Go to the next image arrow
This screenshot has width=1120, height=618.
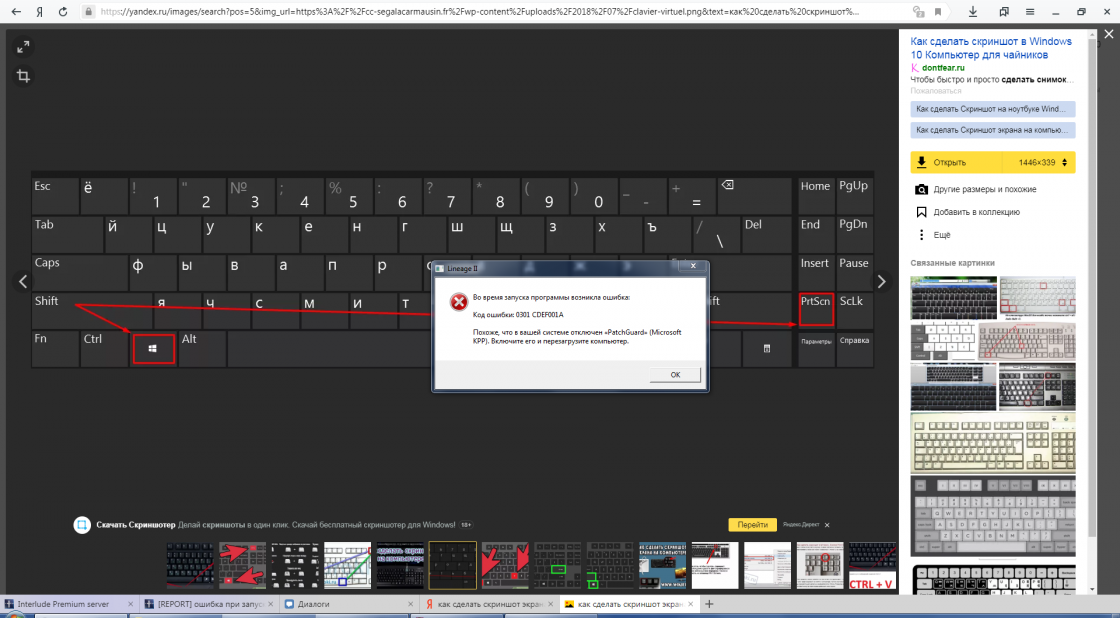coord(881,282)
